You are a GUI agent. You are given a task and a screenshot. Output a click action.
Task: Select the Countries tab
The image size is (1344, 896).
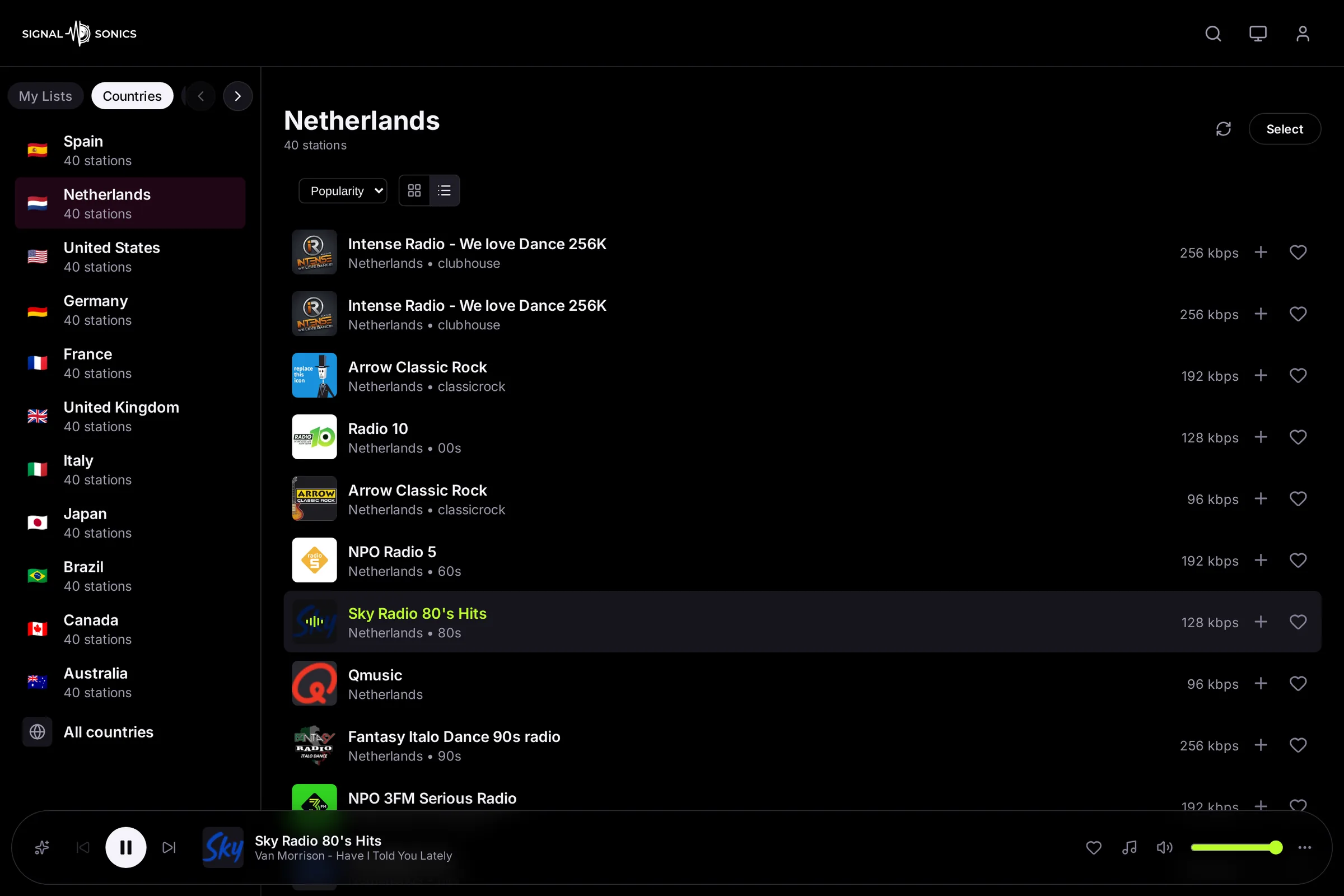[x=132, y=96]
